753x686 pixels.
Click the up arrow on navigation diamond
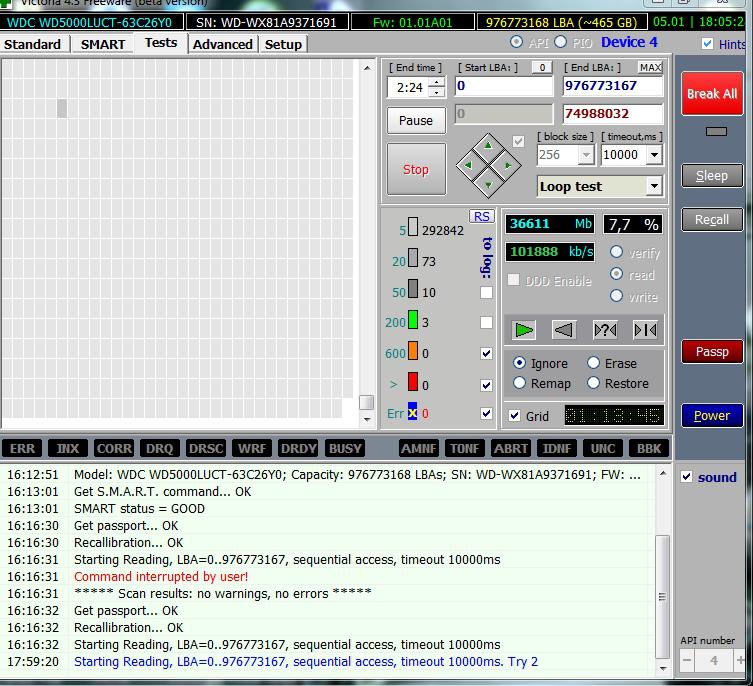pos(488,145)
